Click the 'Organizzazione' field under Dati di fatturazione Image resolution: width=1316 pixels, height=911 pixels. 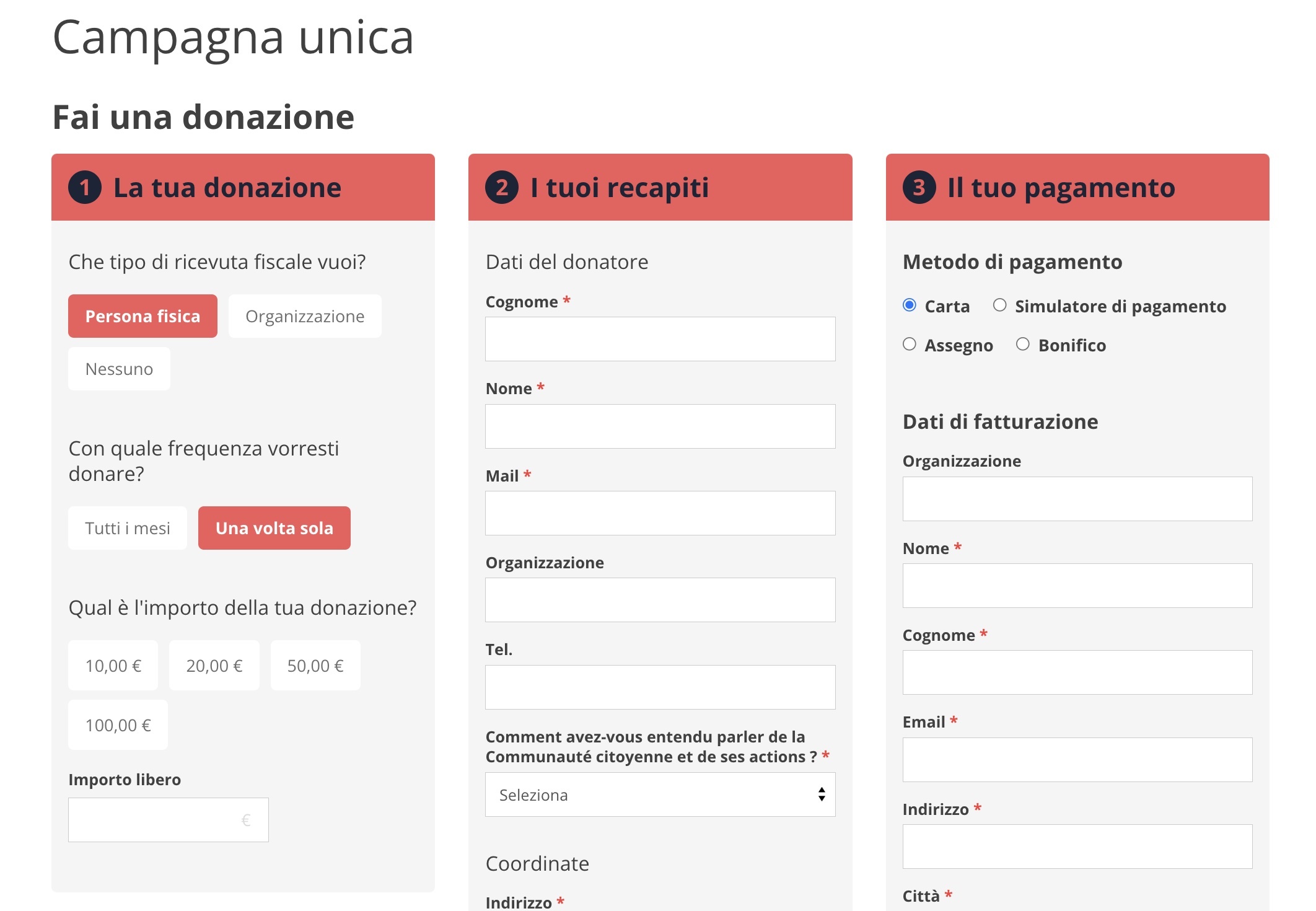1077,498
